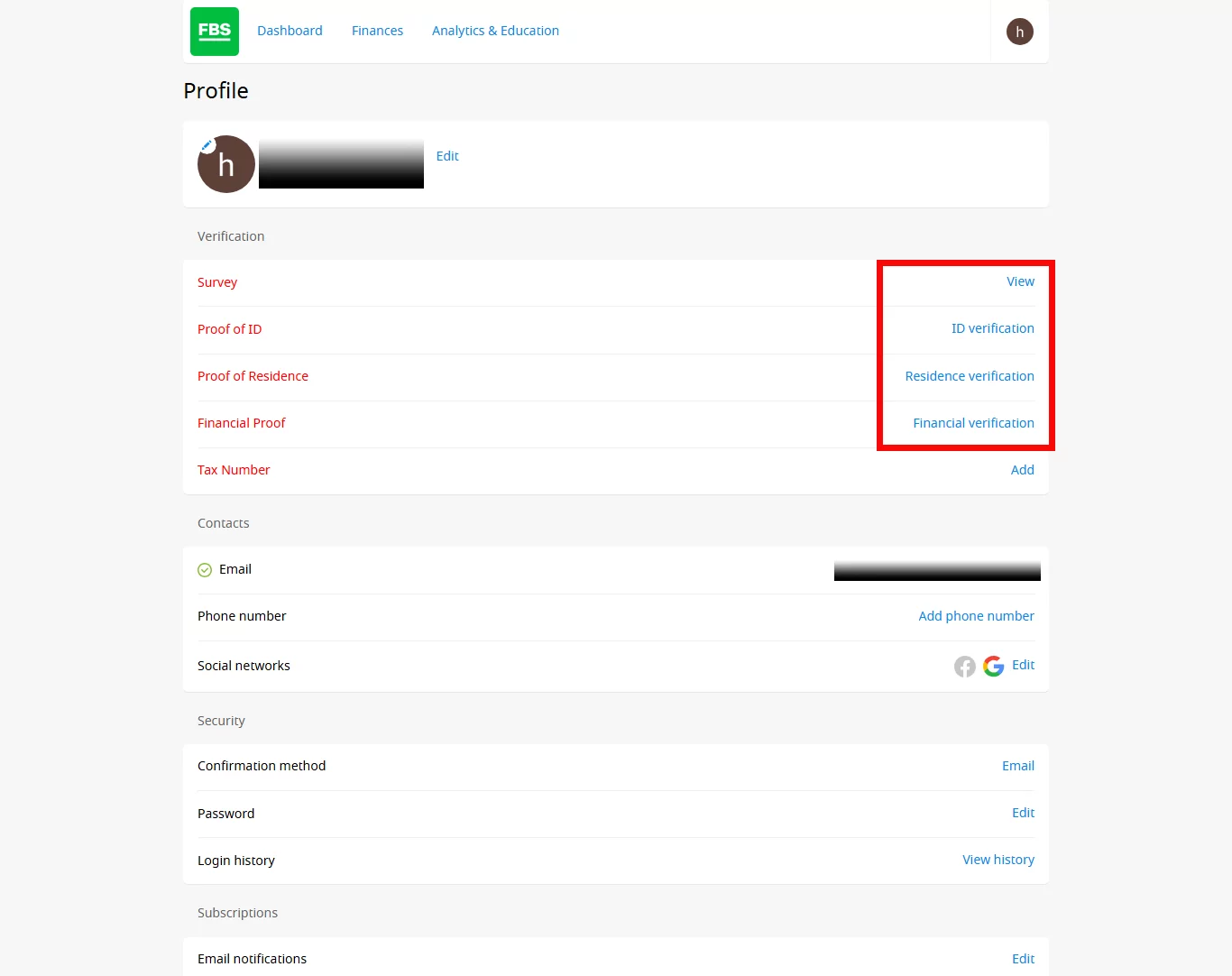Open the ID verification link
The image size is (1232, 976).
(993, 328)
